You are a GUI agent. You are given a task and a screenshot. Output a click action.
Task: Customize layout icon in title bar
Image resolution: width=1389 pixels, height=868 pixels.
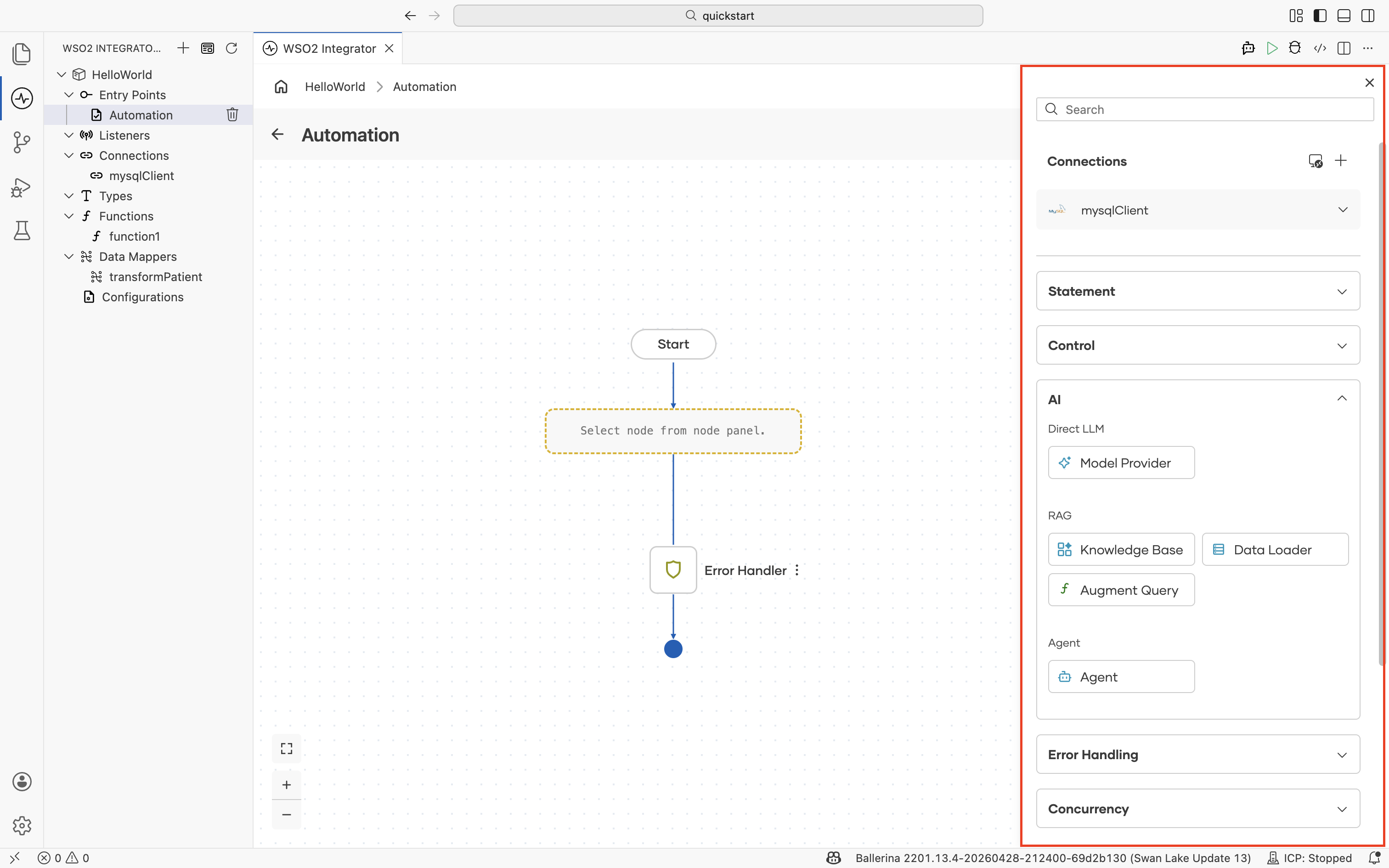(x=1296, y=16)
